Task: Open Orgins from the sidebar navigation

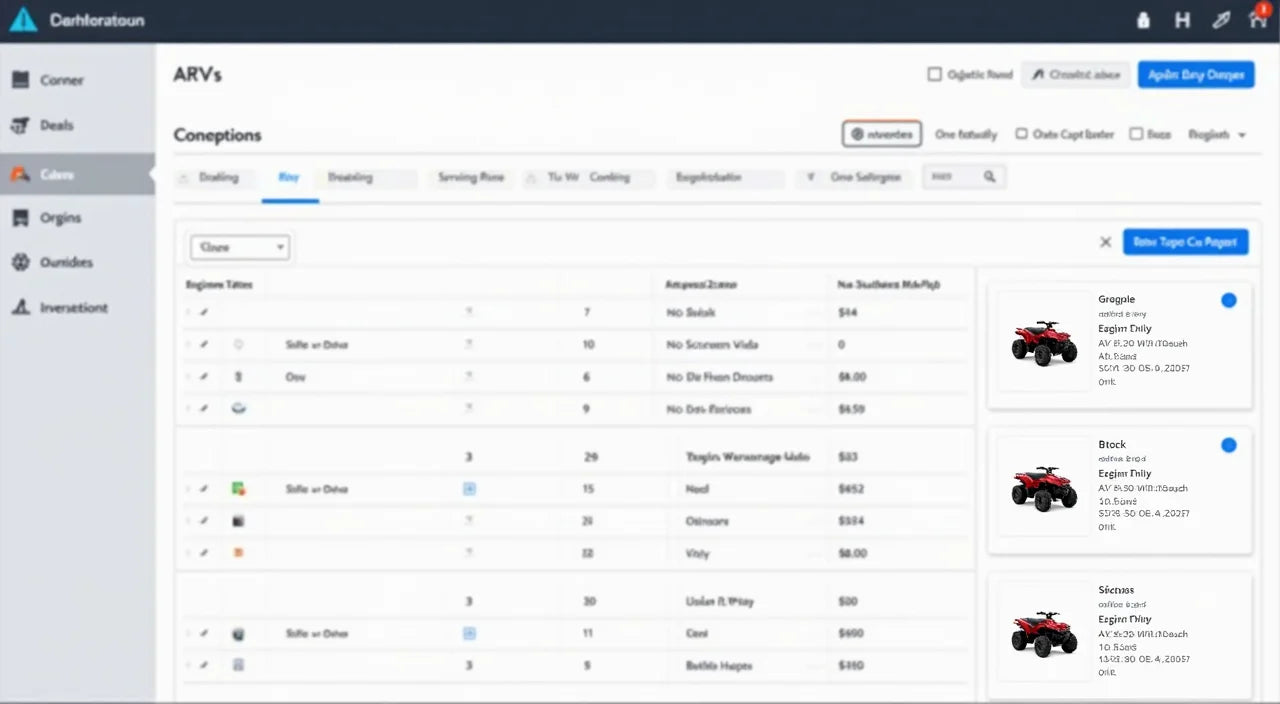Action: [x=60, y=217]
